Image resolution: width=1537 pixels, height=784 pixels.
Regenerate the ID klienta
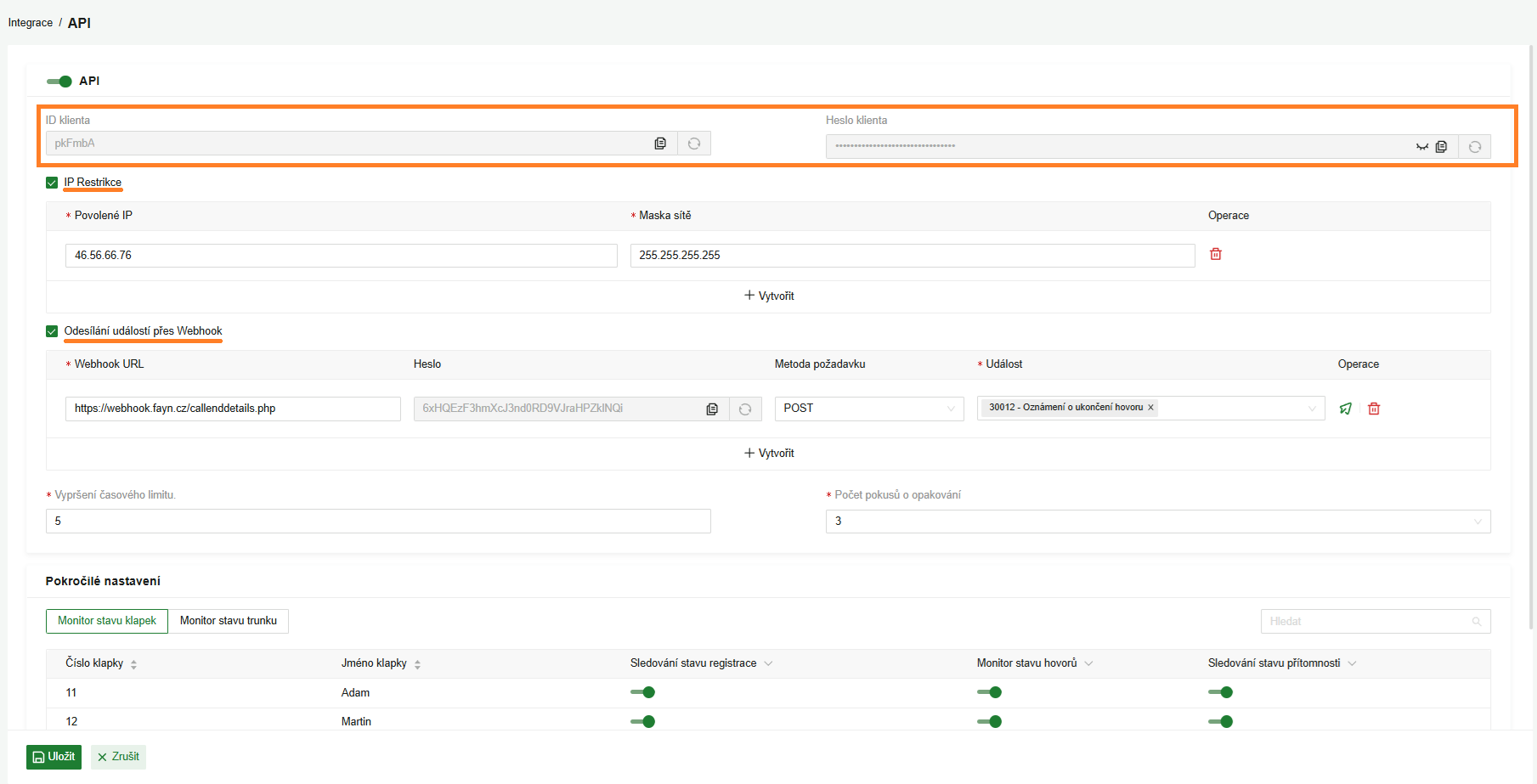694,144
